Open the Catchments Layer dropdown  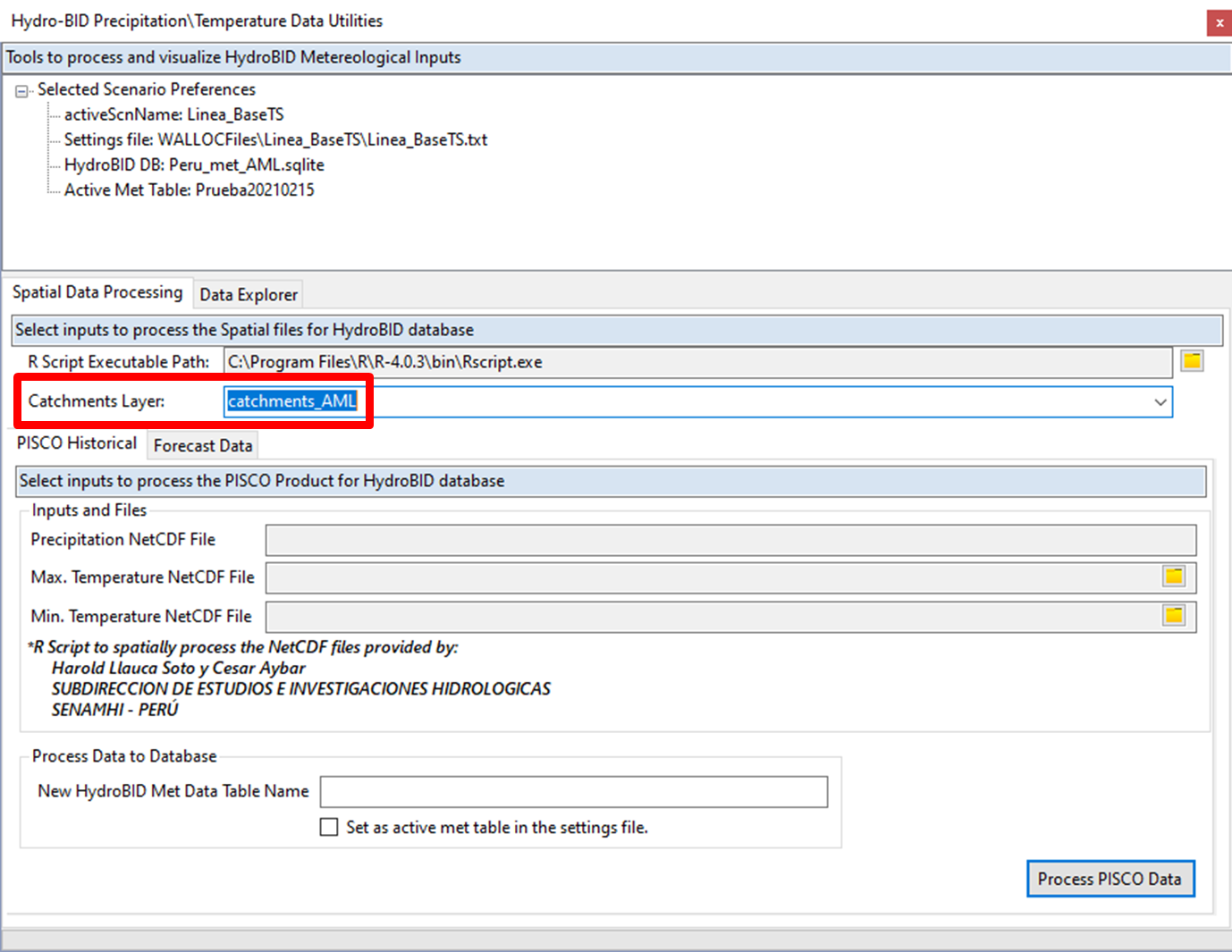(1160, 401)
